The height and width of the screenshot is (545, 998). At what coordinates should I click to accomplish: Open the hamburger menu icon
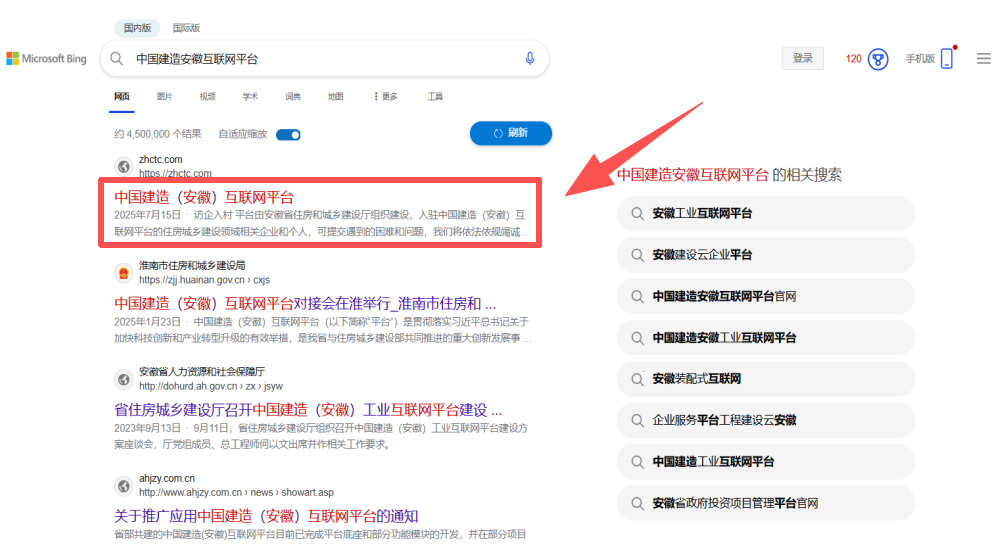[983, 59]
